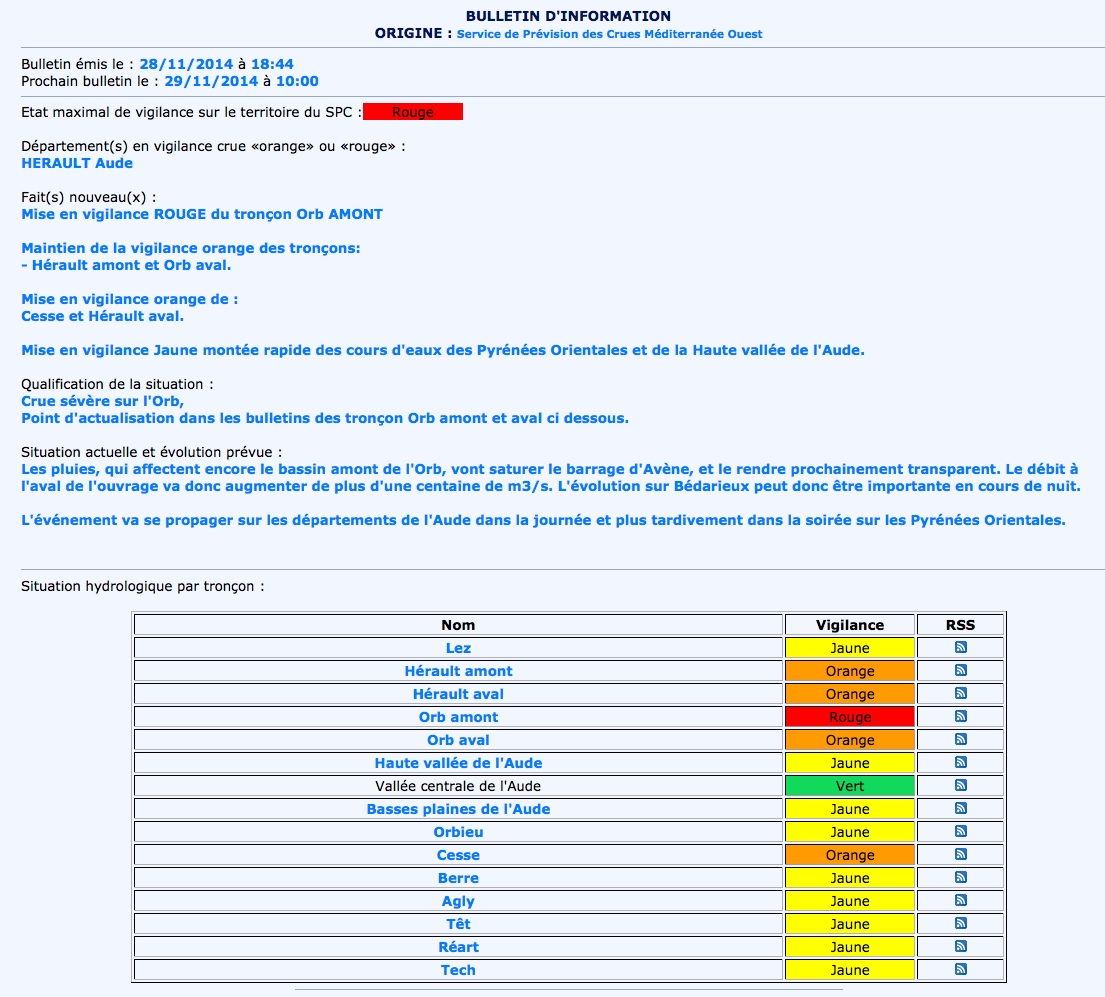This screenshot has height=997, width=1105.
Task: Open RSS feed for Lez row
Action: pyautogui.click(x=961, y=647)
